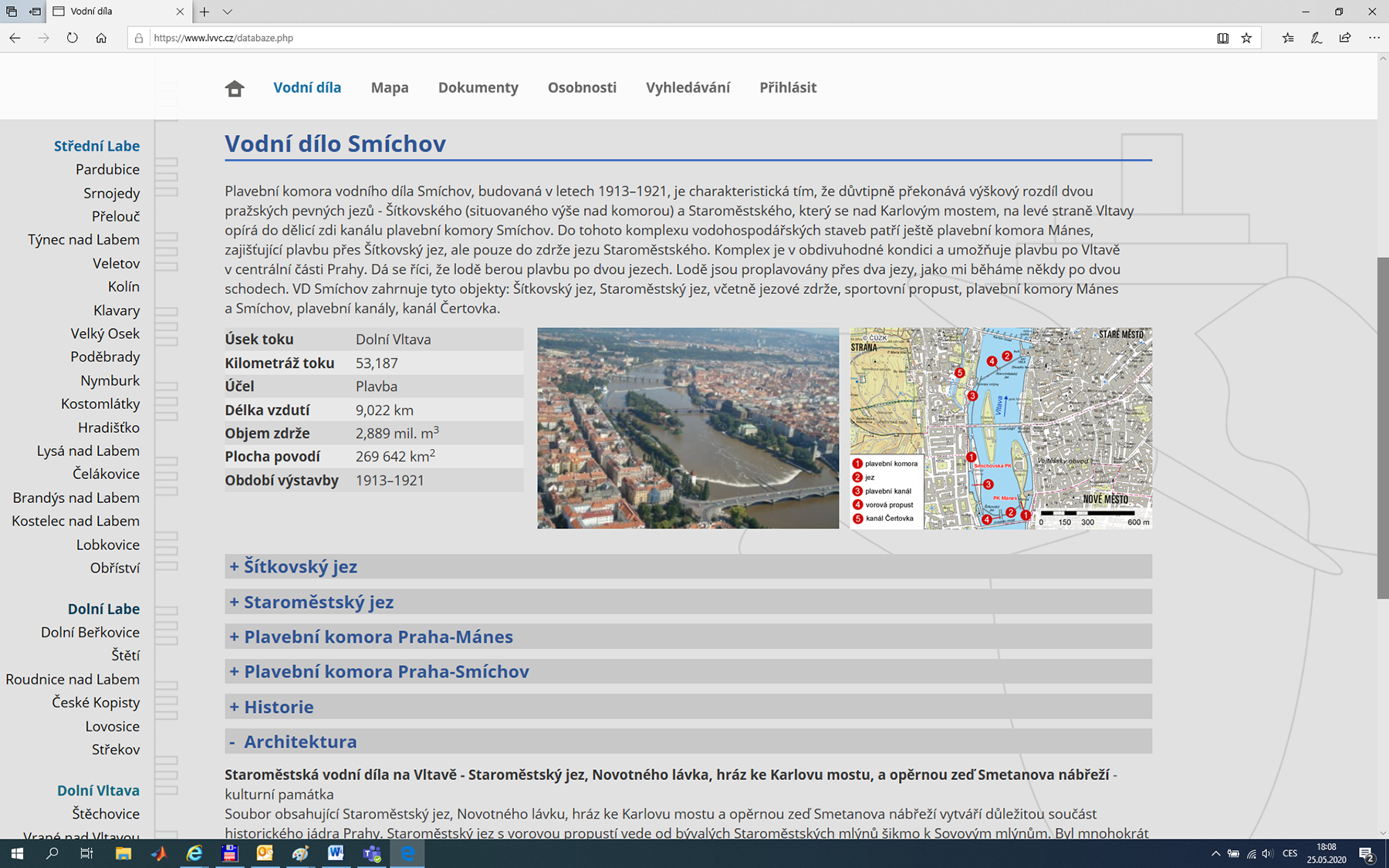Open the reading view icon
1389x868 pixels.
(1222, 38)
